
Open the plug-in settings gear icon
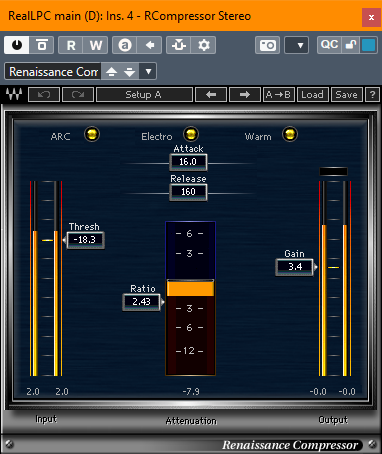coord(204,45)
